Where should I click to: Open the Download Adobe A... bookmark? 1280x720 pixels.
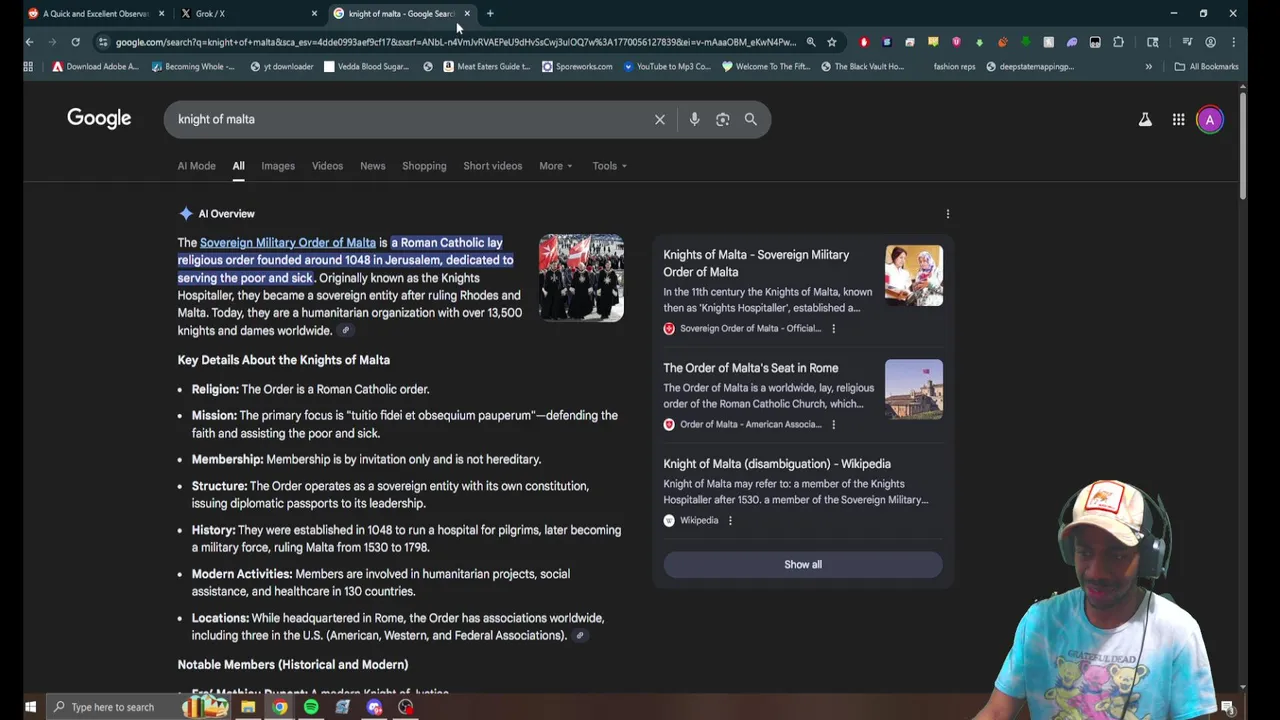(x=95, y=66)
